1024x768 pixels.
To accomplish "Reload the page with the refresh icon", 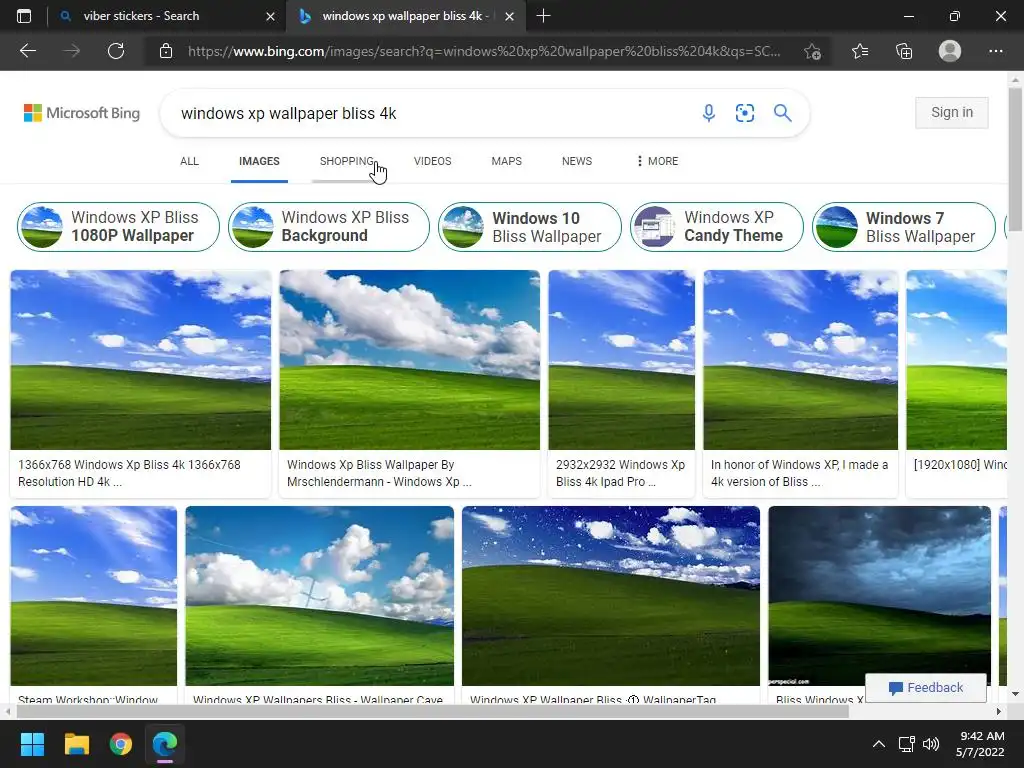I will [x=116, y=51].
